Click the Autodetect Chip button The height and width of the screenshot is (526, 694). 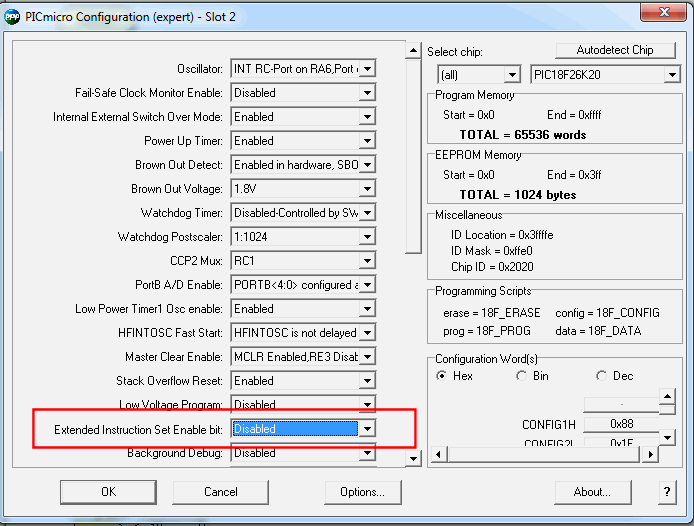pyautogui.click(x=615, y=50)
